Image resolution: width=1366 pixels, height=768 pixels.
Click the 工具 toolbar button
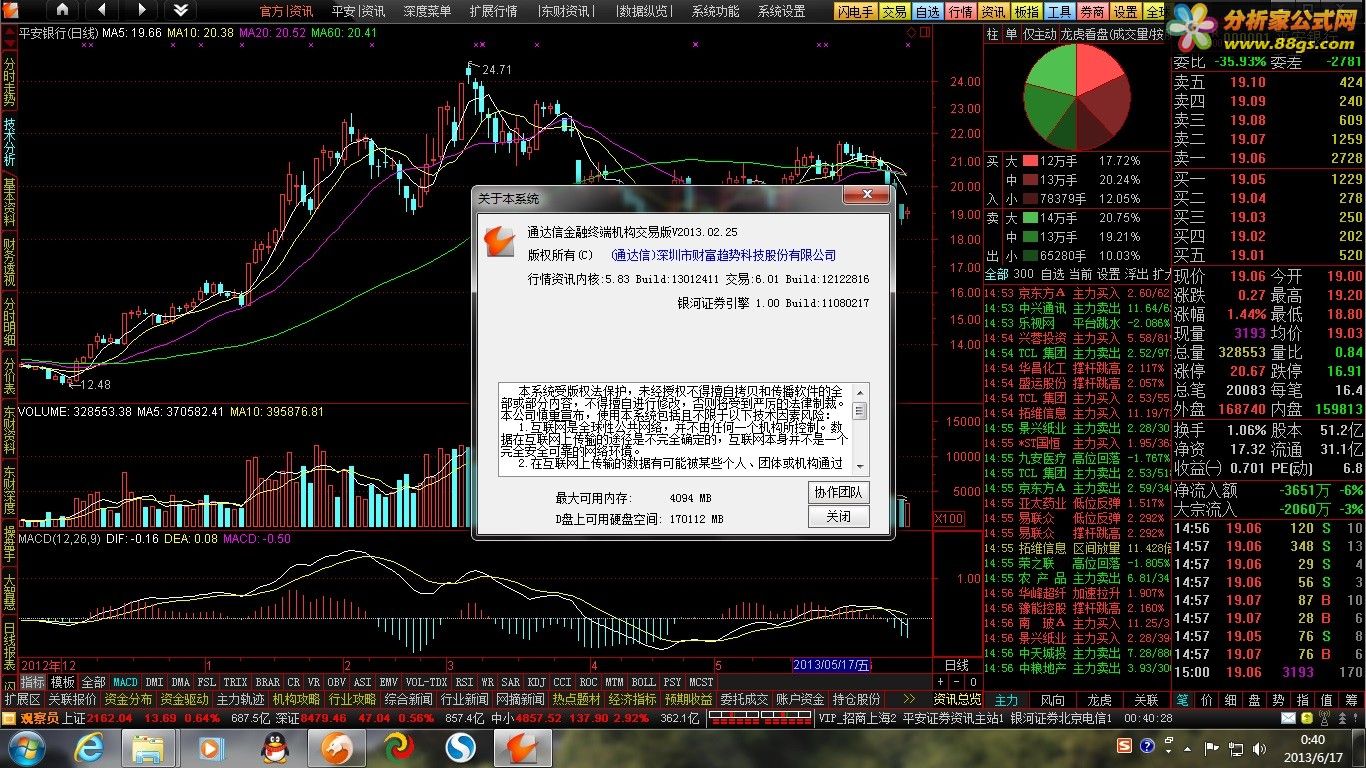1059,11
